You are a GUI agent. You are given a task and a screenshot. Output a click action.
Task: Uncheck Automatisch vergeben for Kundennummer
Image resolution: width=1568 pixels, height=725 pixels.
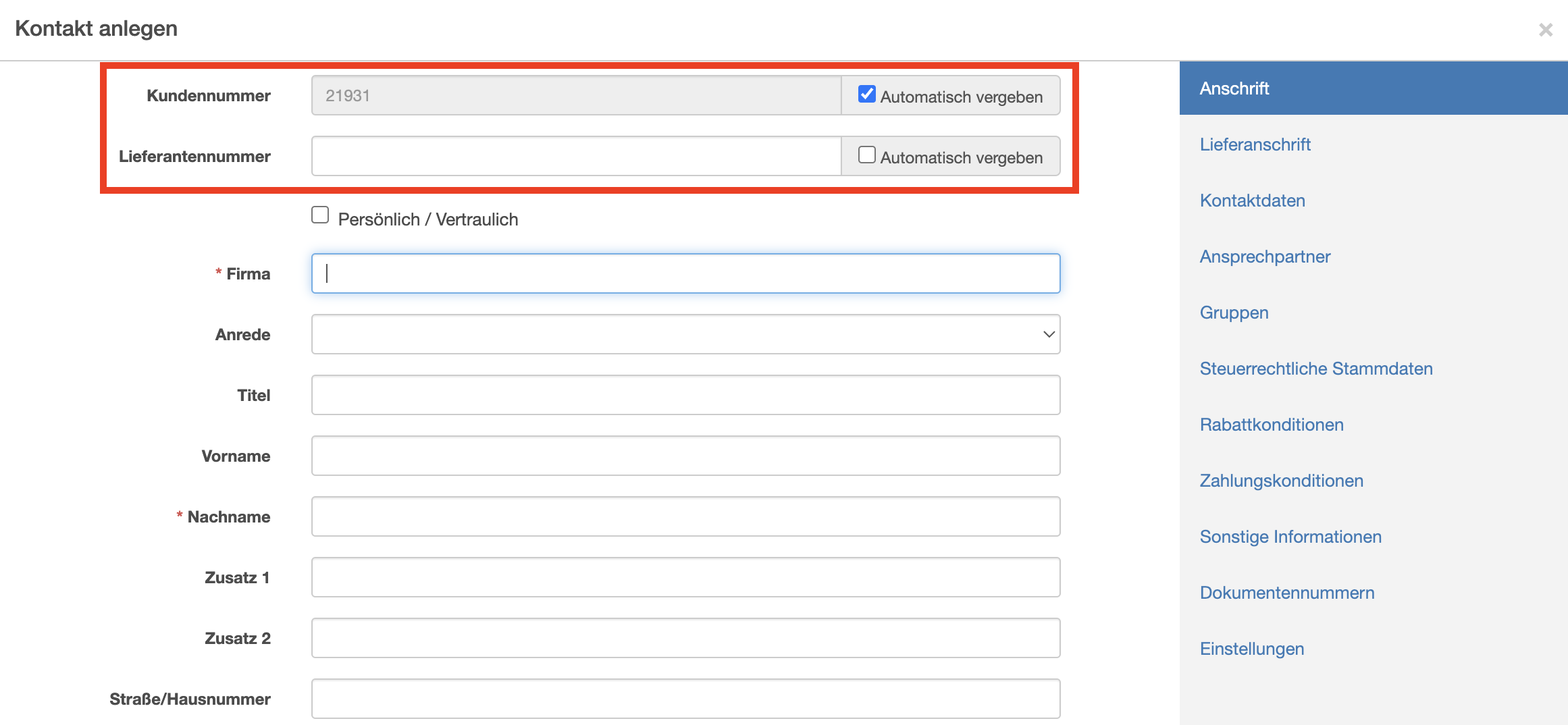tap(866, 95)
